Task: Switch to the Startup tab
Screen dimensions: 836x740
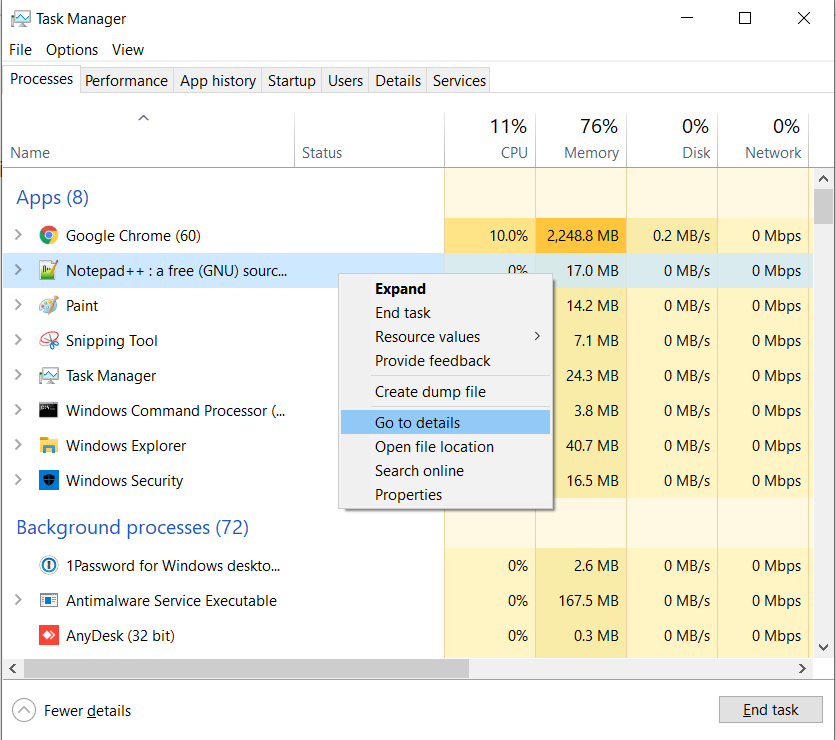Action: point(292,81)
